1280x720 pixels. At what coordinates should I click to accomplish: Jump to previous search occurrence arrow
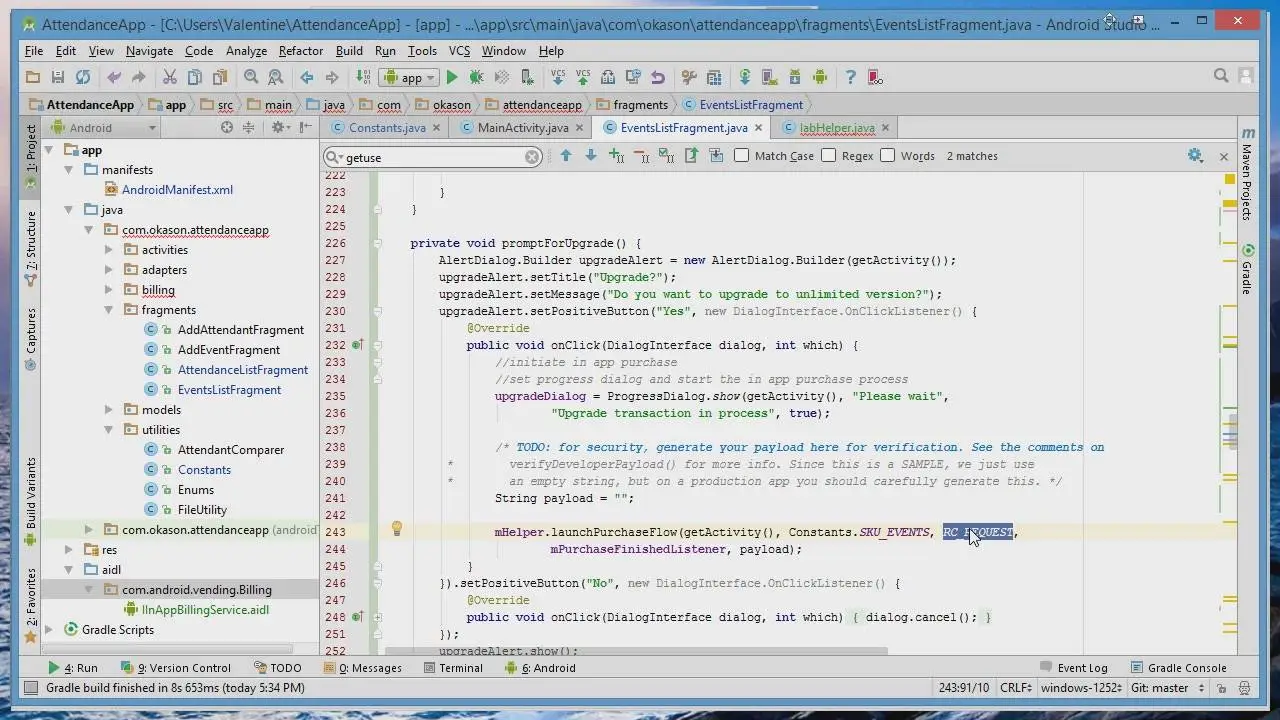point(566,155)
